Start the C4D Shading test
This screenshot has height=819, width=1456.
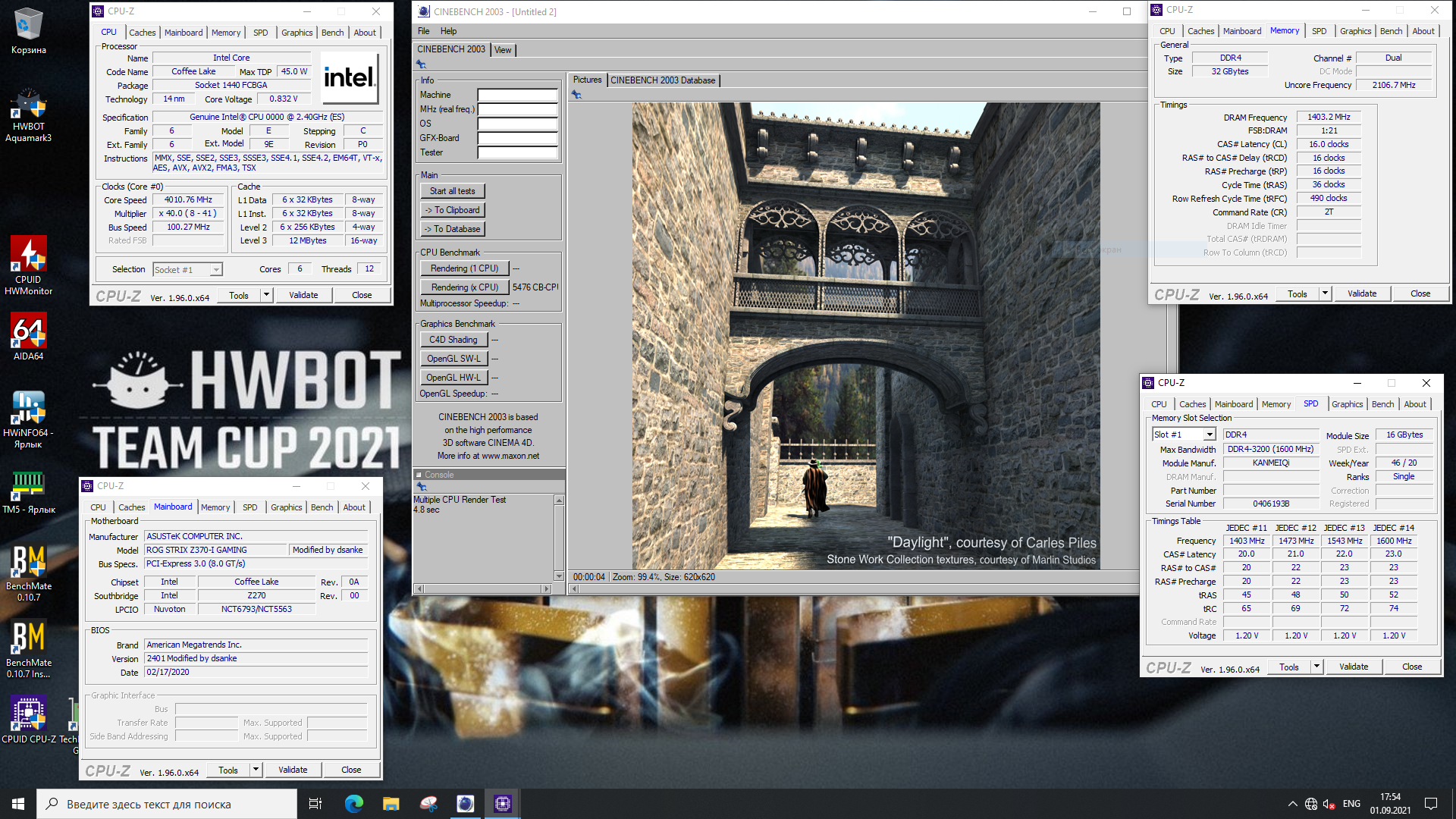453,340
